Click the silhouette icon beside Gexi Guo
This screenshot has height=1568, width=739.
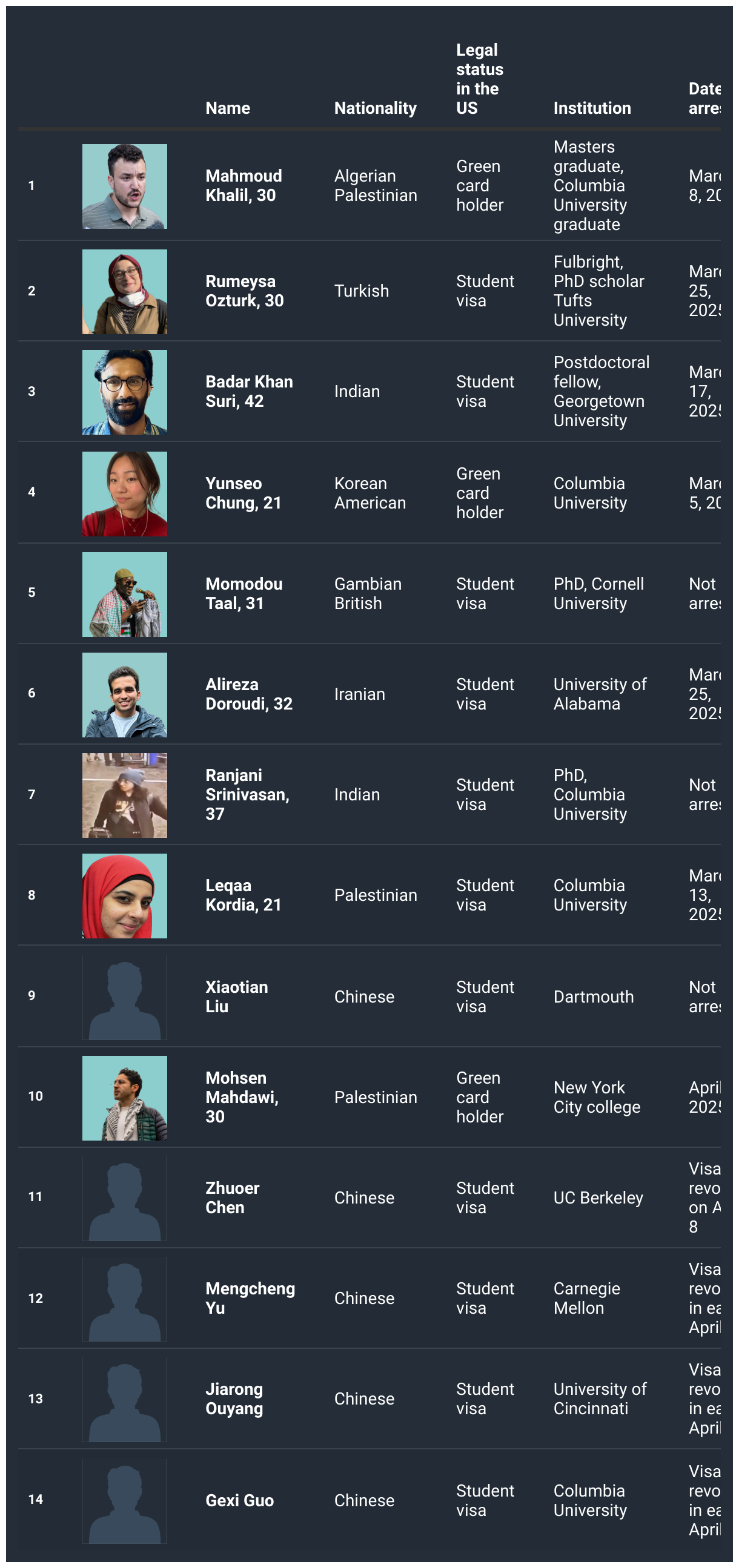coord(125,1500)
